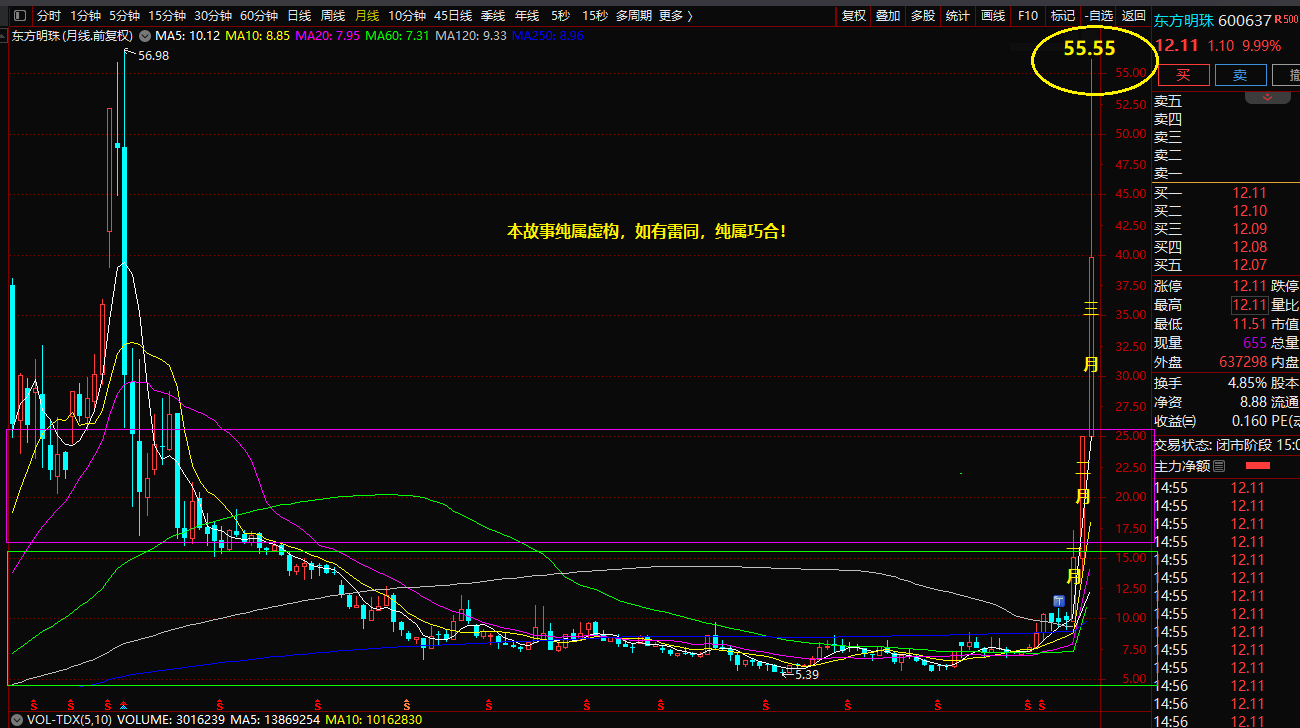Toggle 叠加 overlay comparison
This screenshot has width=1300, height=728.
[887, 16]
